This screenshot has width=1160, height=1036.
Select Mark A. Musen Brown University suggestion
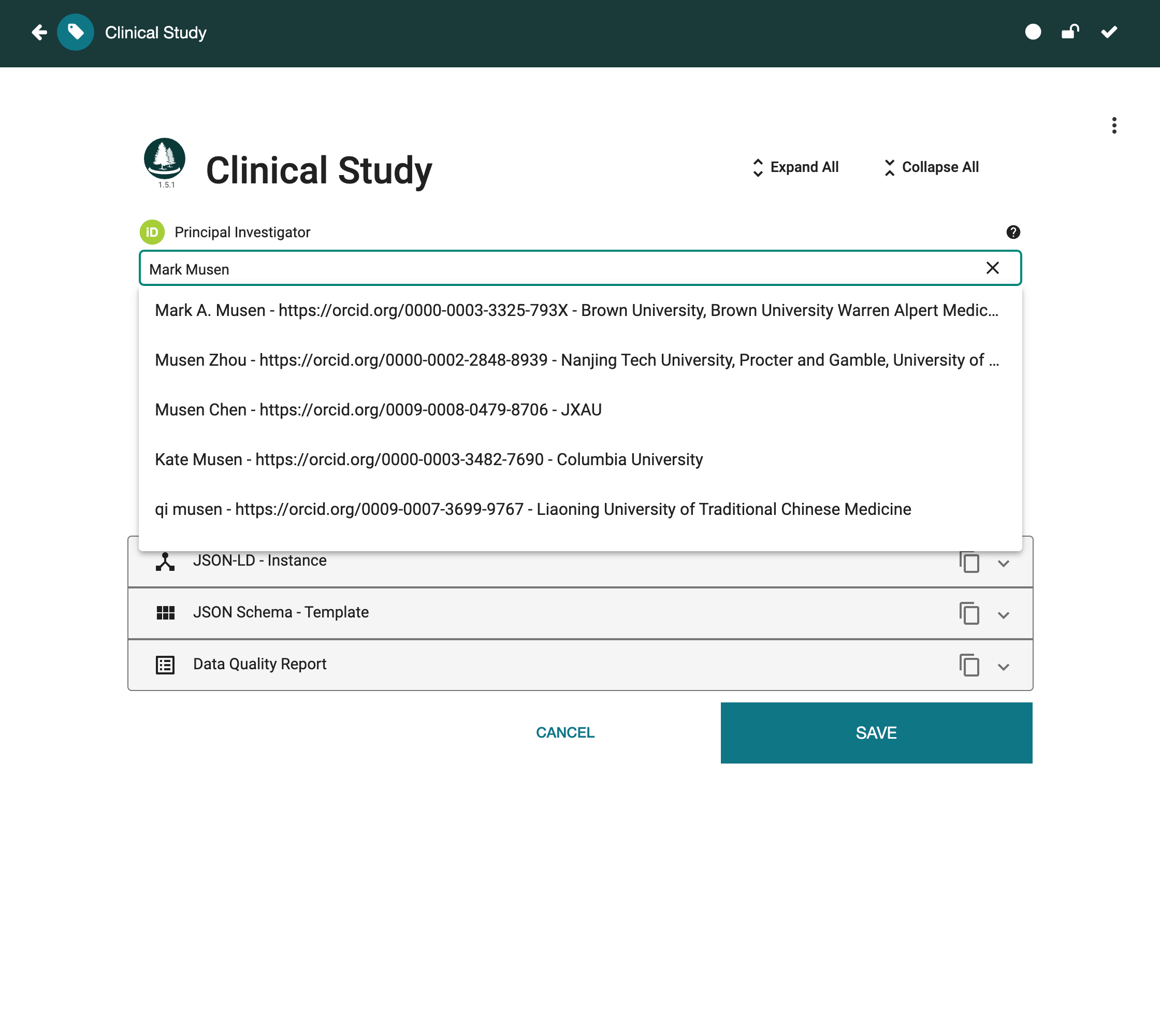(x=580, y=310)
